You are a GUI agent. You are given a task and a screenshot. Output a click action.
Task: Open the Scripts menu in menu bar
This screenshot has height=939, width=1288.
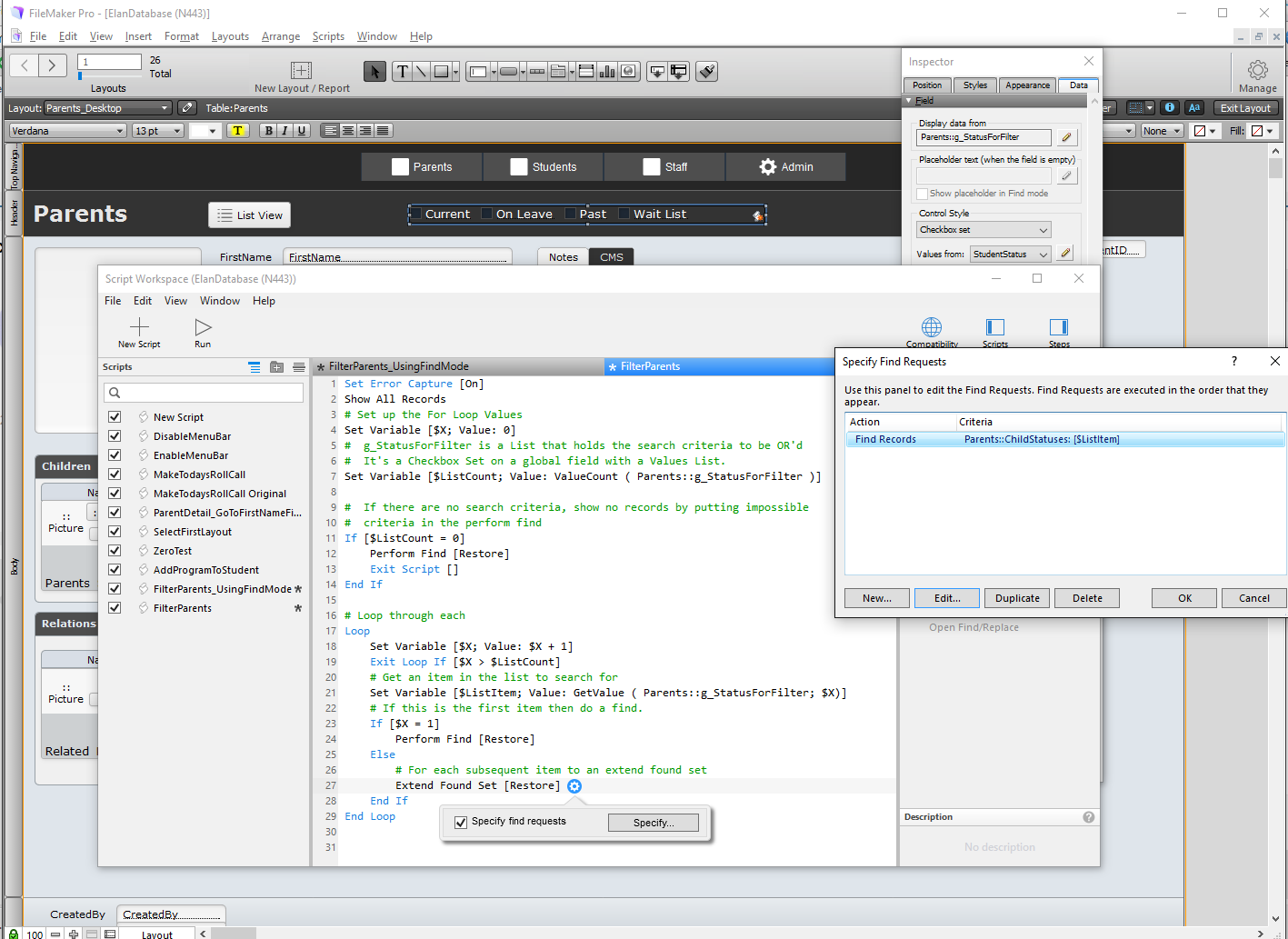click(x=328, y=36)
